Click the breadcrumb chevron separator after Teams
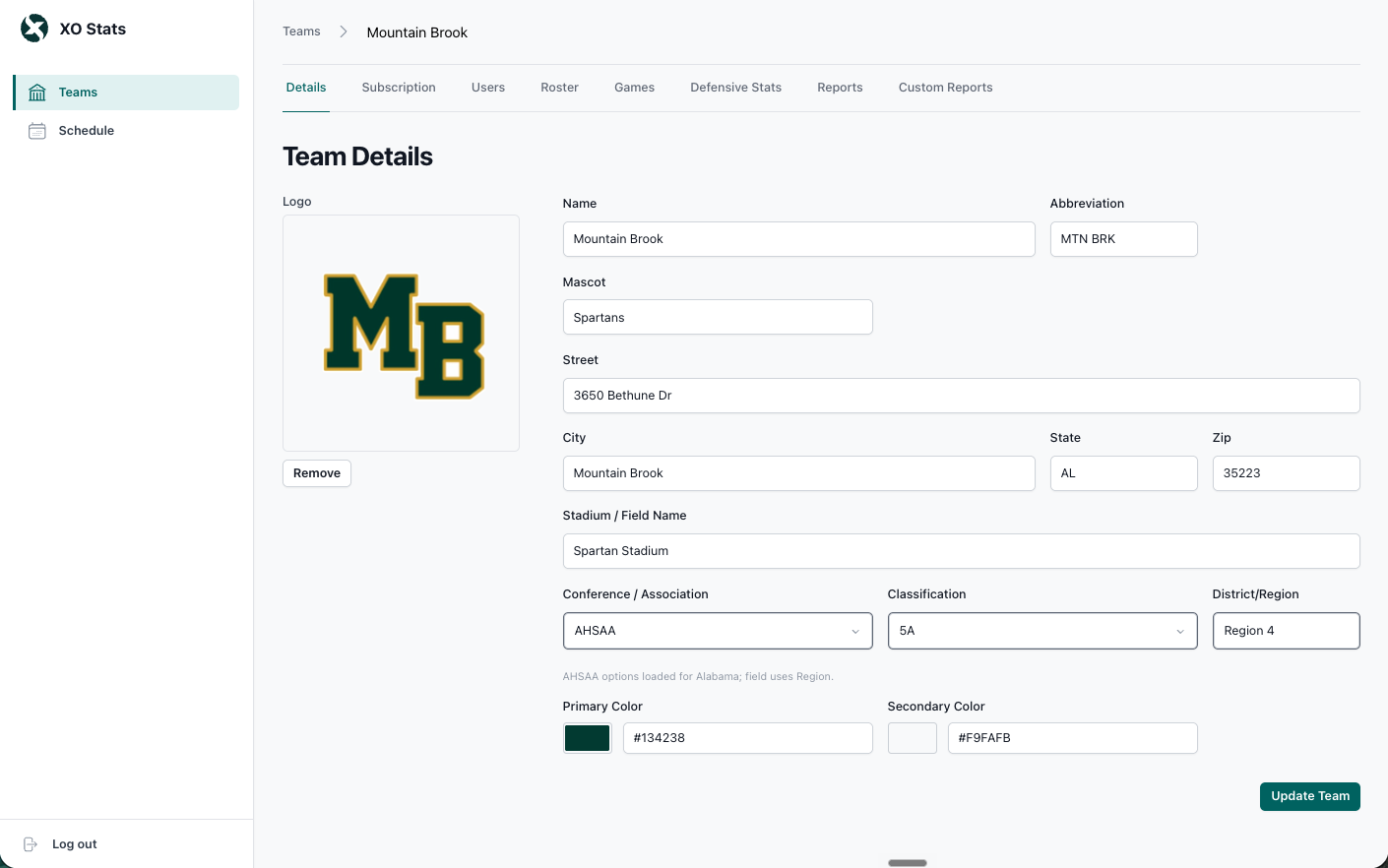 coord(344,31)
